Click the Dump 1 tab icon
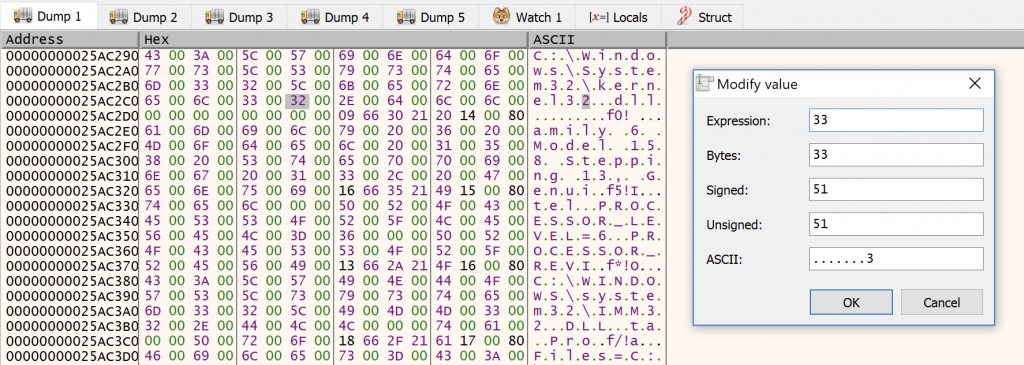 (24, 15)
